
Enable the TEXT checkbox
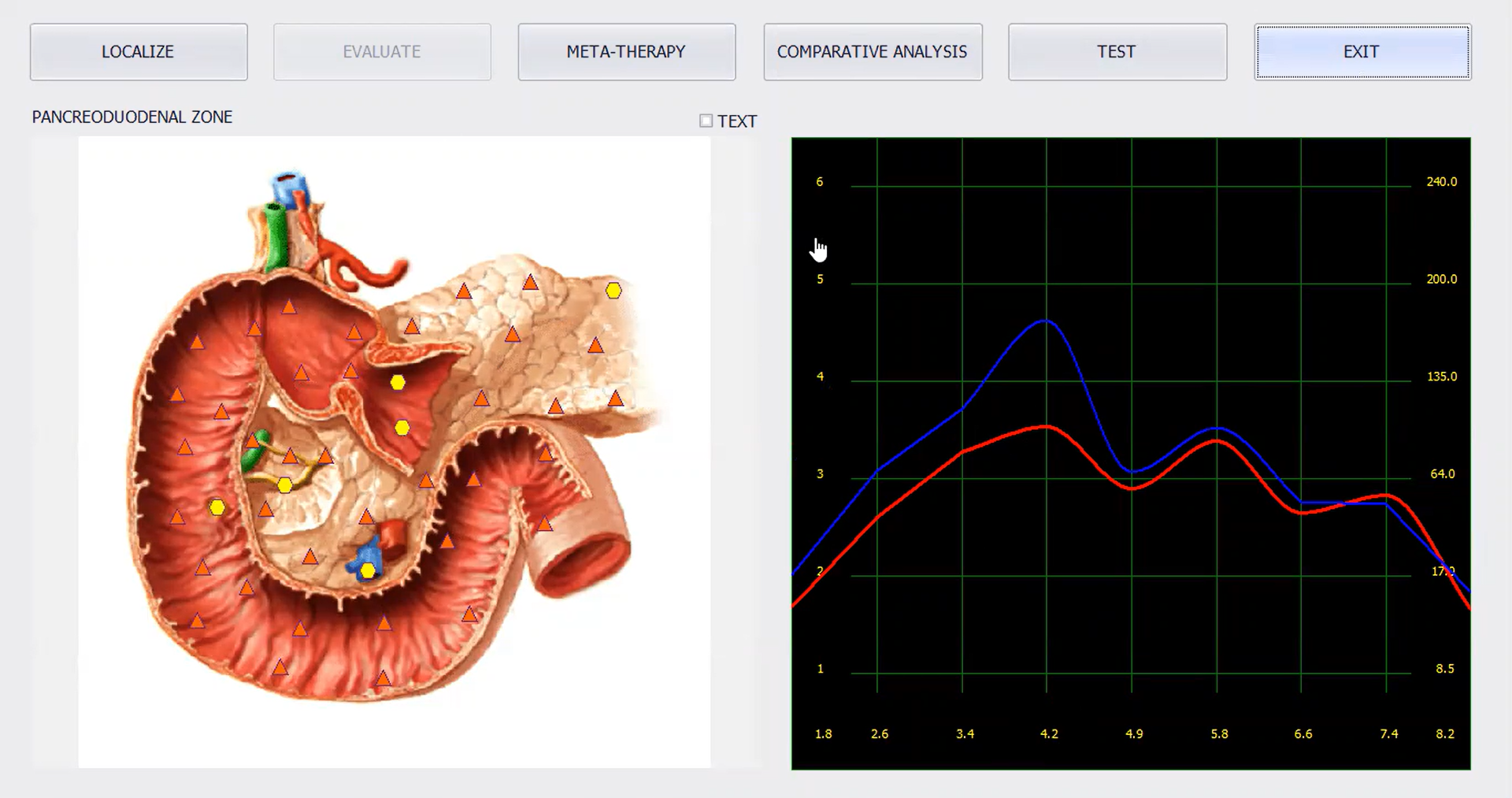pos(706,121)
